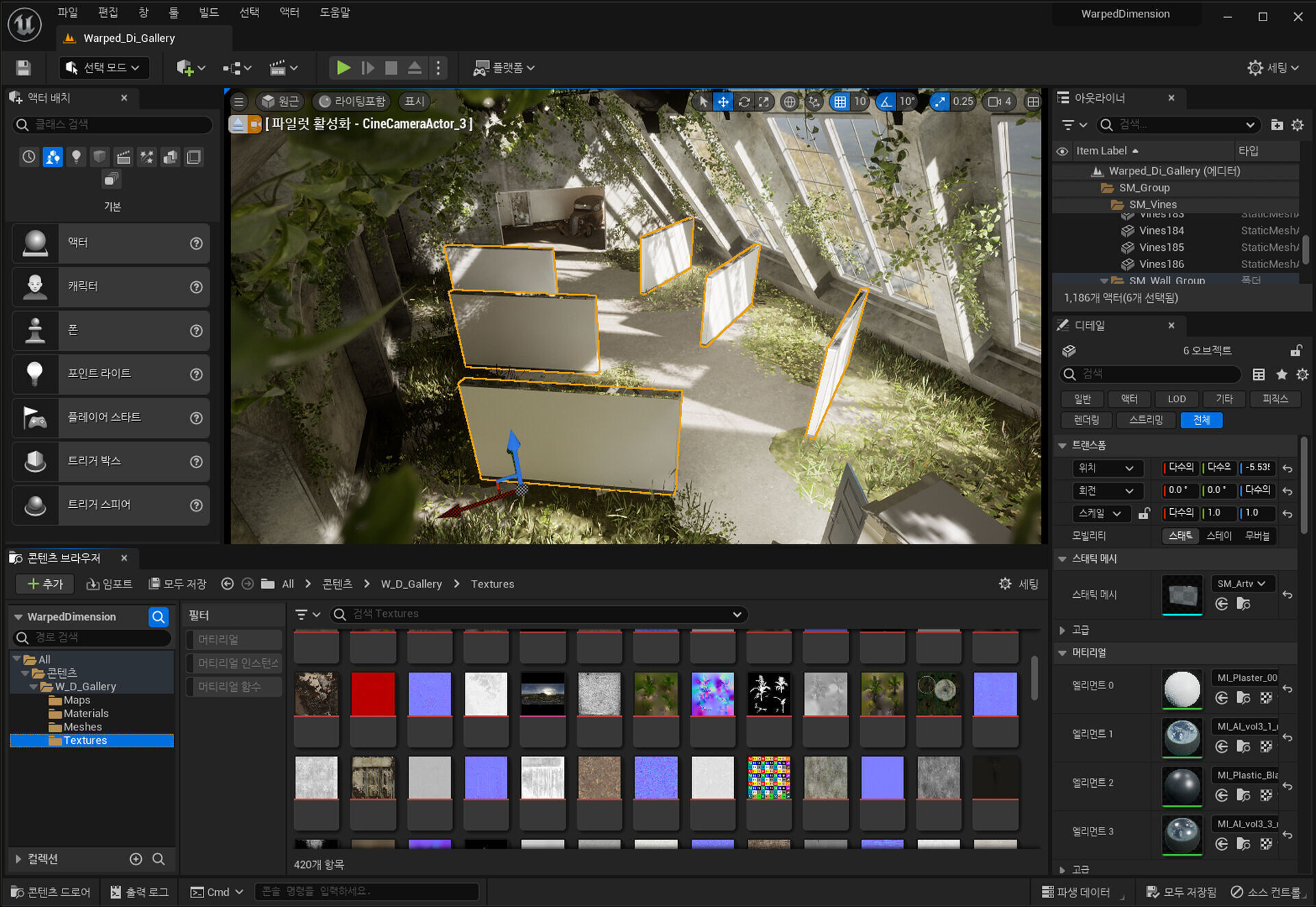
Task: Toggle scale lock icon in transform
Action: click(1144, 513)
